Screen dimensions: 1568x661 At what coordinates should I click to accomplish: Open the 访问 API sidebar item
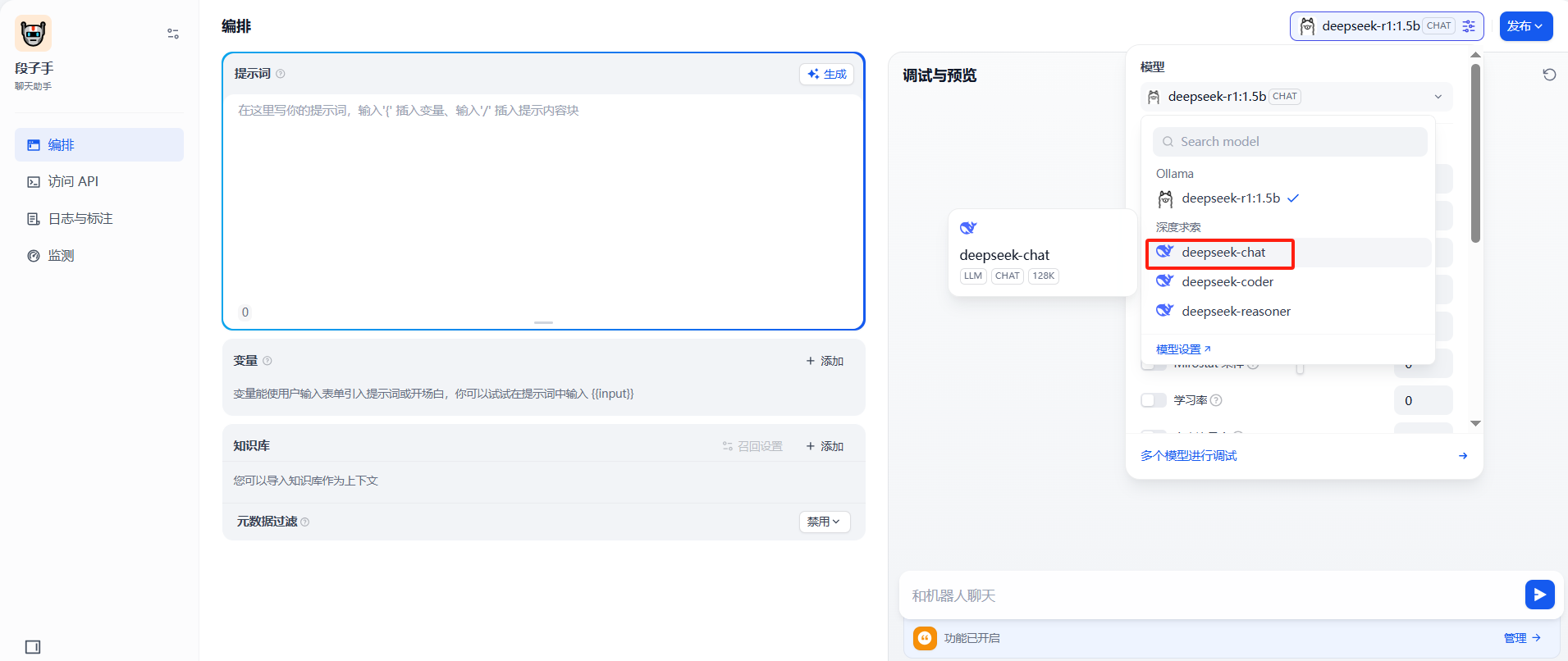(99, 181)
